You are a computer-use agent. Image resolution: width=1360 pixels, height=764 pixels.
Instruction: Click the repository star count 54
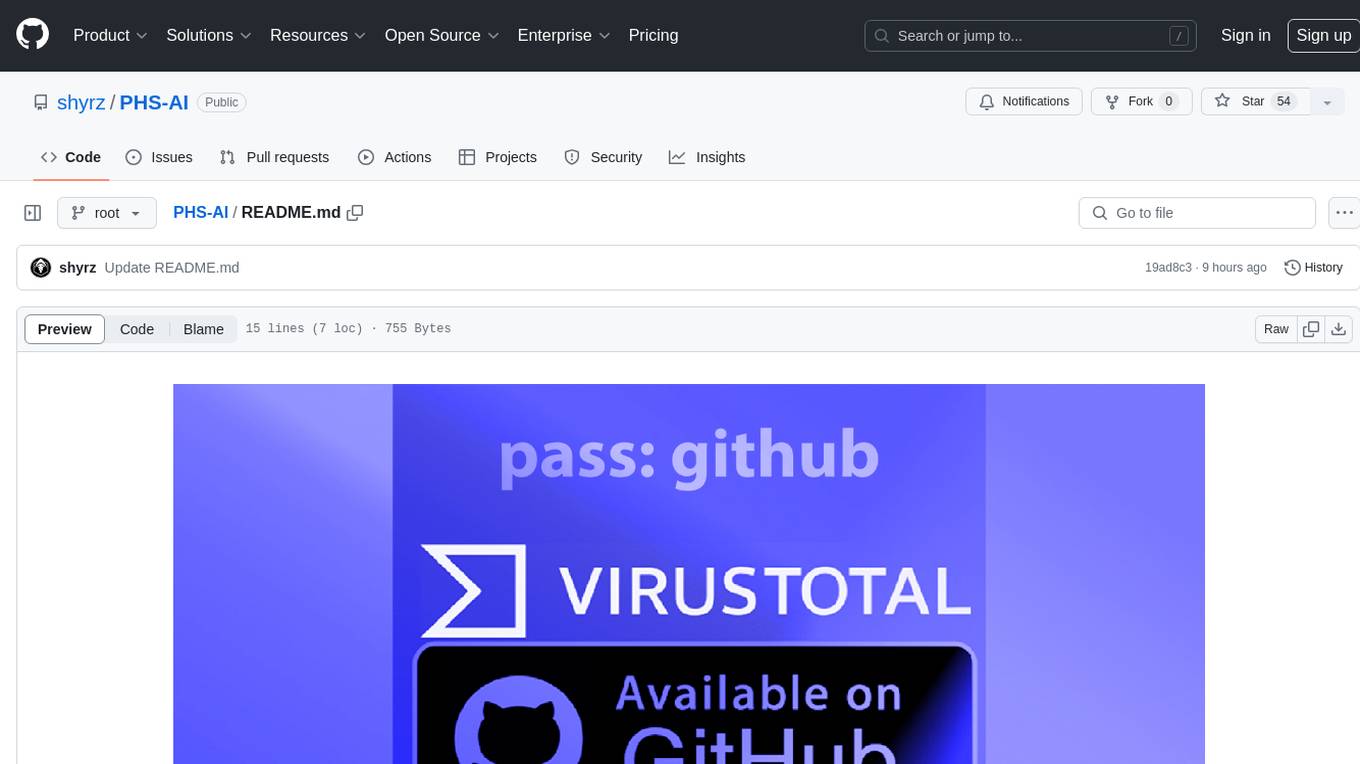pos(1284,102)
